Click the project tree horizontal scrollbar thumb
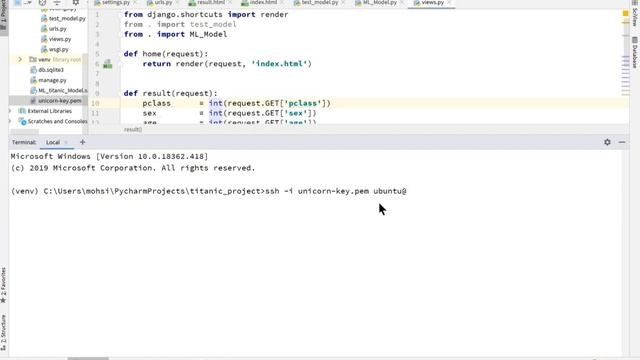The image size is (640, 360). tap(24, 131)
